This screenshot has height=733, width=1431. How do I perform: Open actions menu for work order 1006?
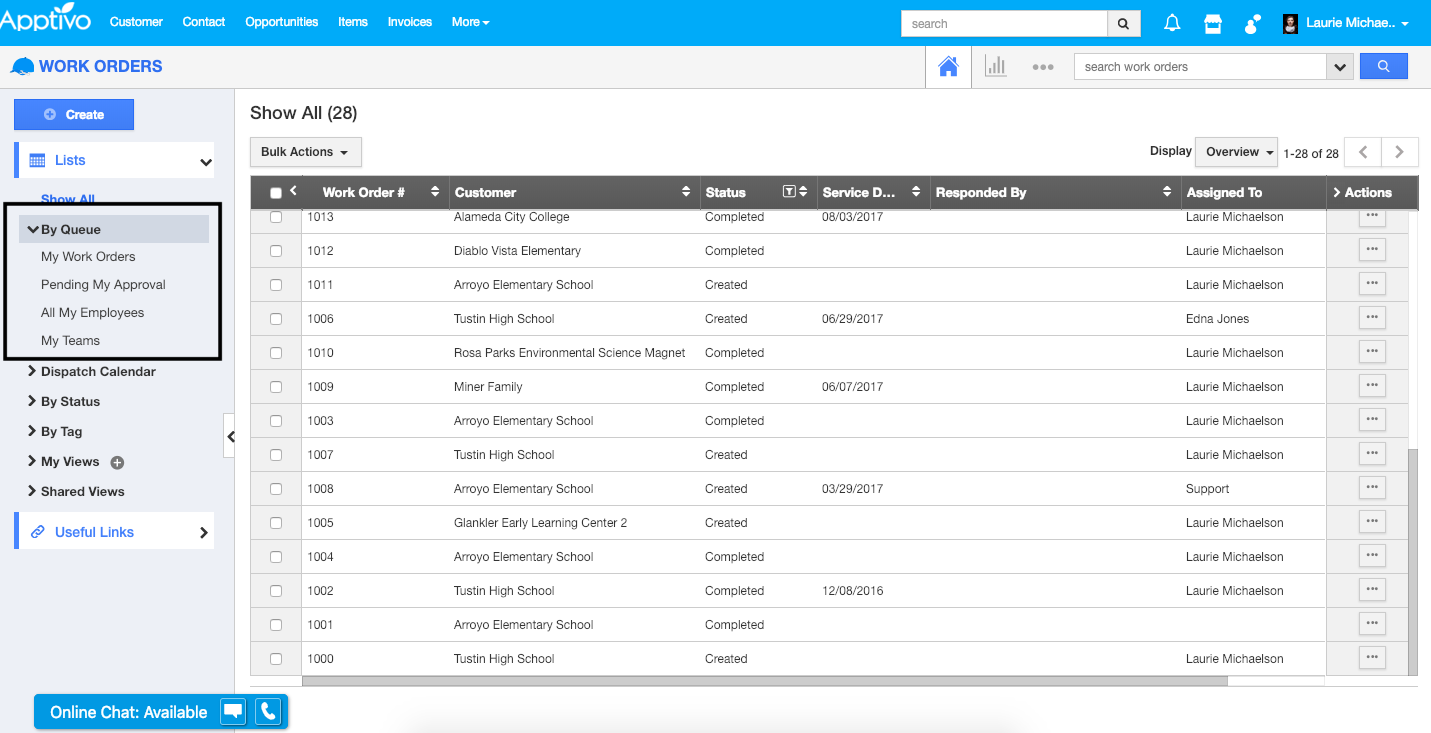click(x=1372, y=318)
